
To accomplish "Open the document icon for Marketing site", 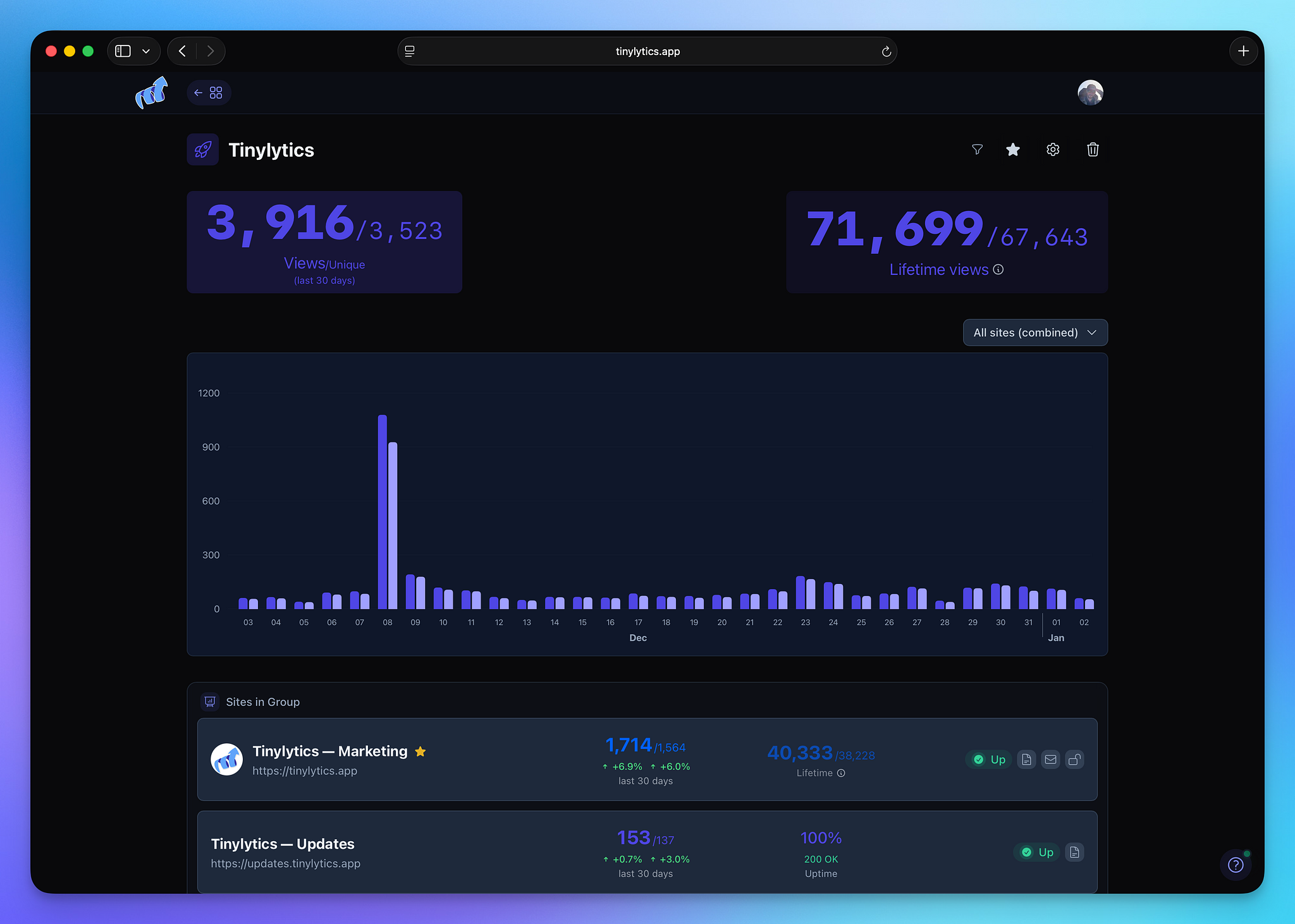I will 1026,759.
